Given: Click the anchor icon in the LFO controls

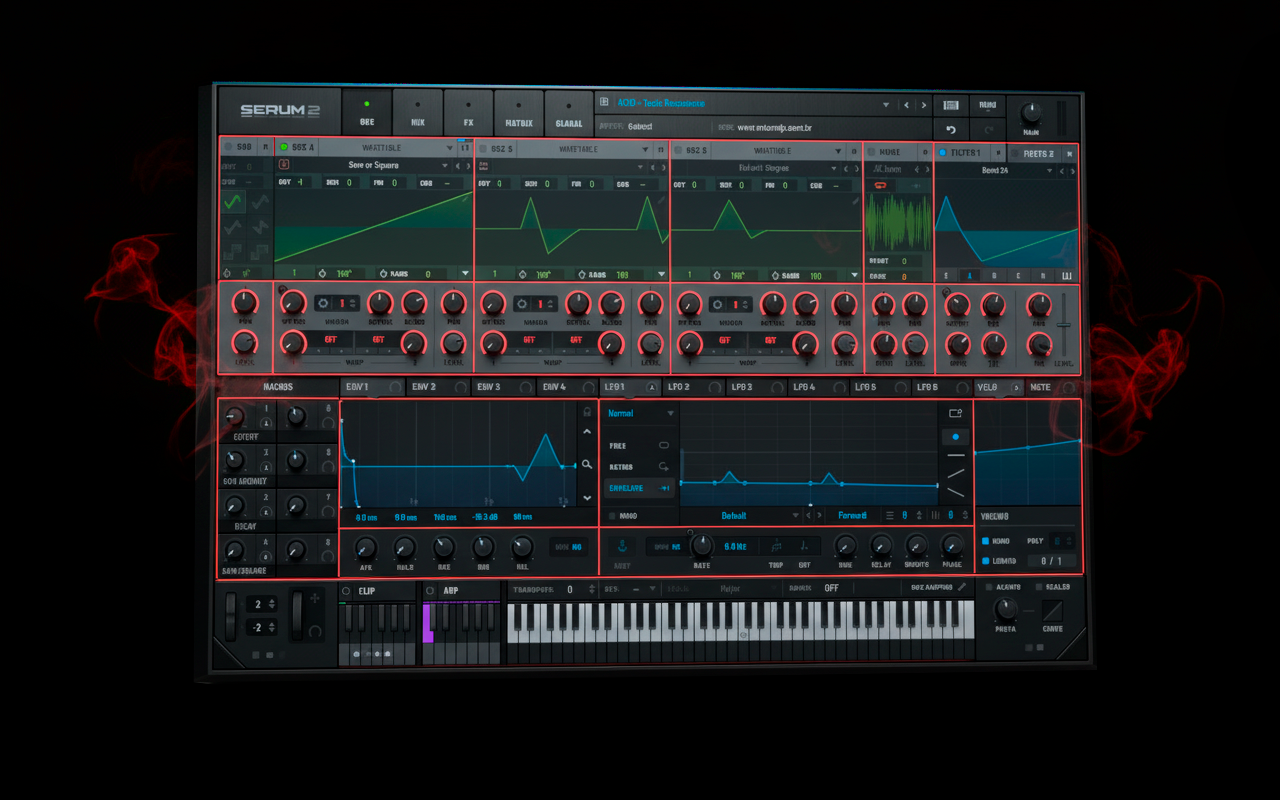Looking at the screenshot, I should [x=621, y=546].
